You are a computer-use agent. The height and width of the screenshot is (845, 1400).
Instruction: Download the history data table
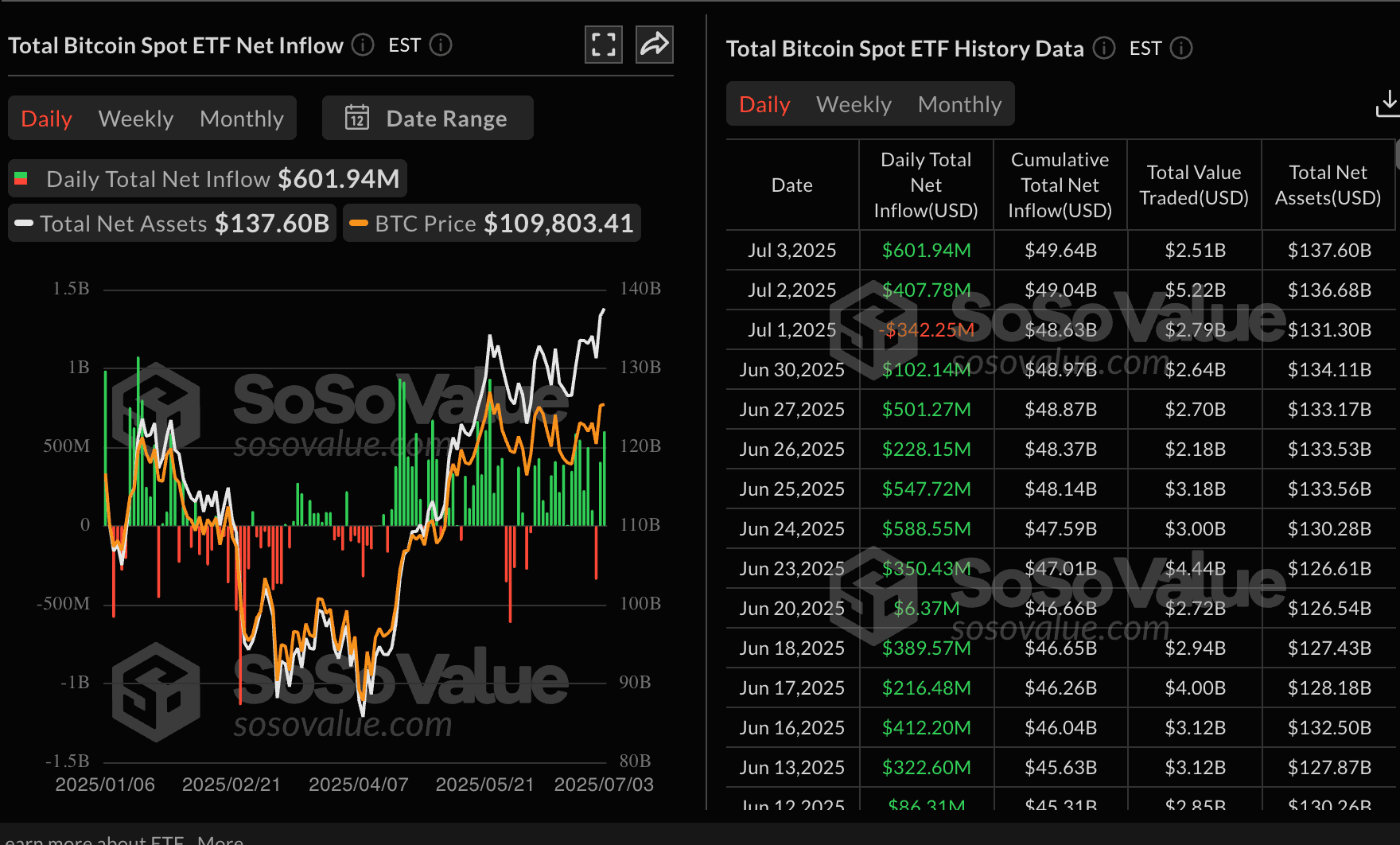point(1387,103)
